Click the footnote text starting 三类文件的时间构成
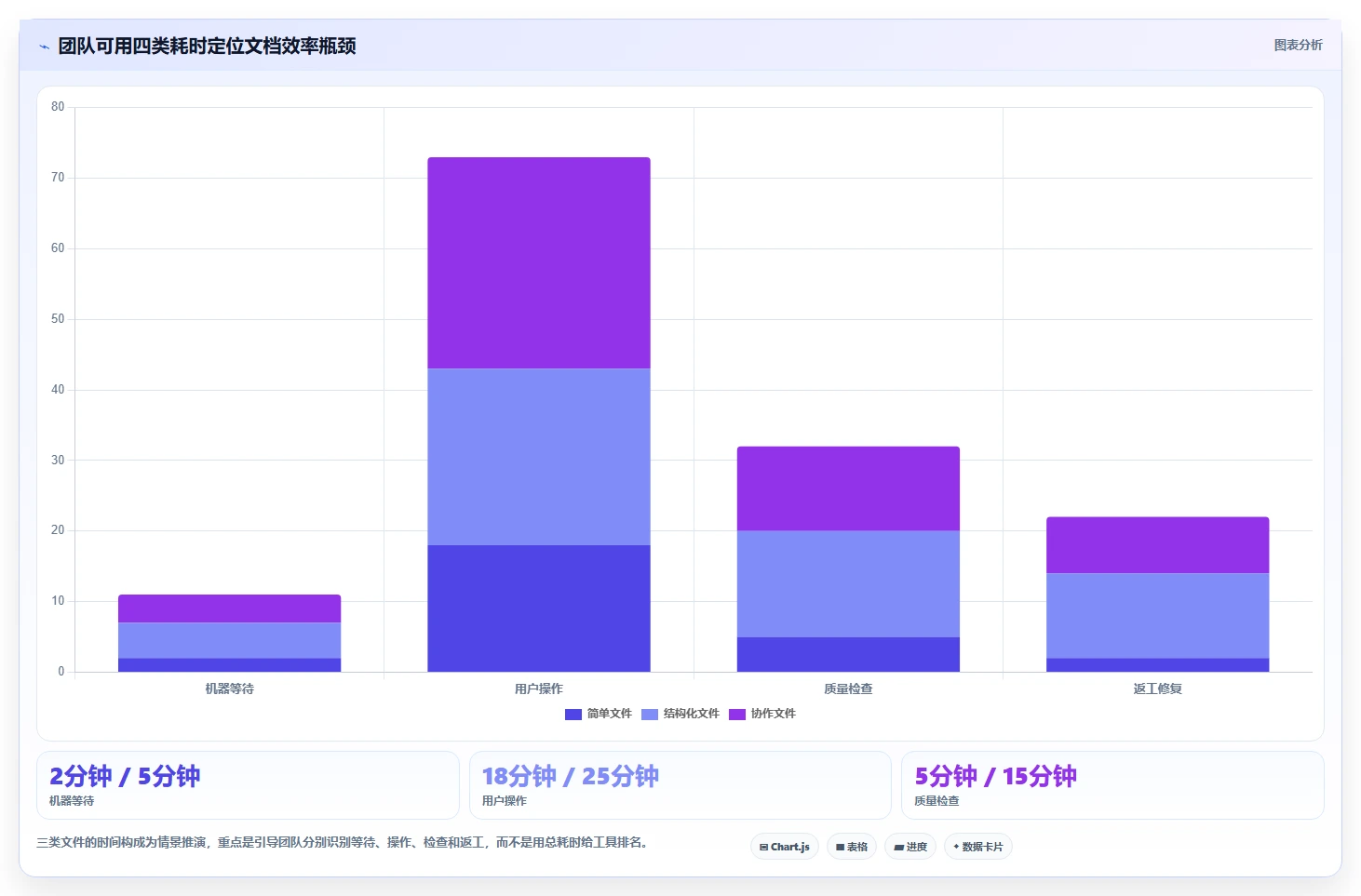The height and width of the screenshot is (896, 1361). 343,842
